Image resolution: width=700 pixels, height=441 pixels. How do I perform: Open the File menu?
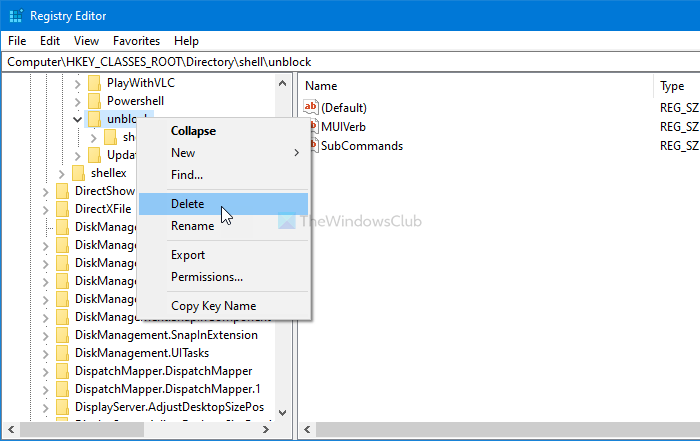coord(17,41)
